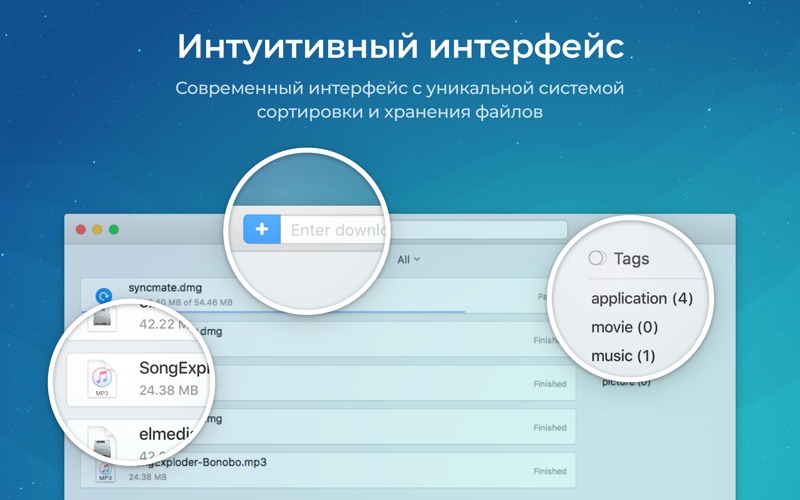
Task: Click the green zoom window button
Action: point(114,230)
